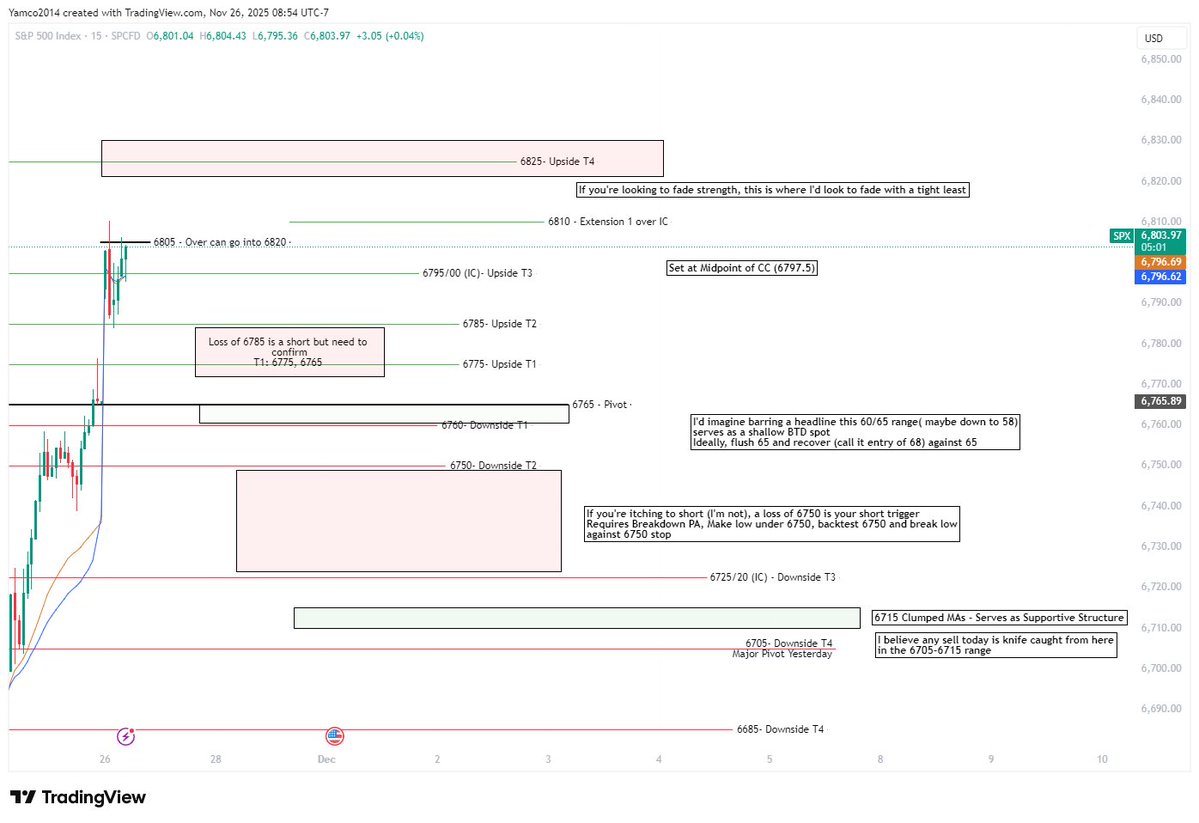1199x823 pixels.
Task: Select the SPX badge on the price scale
Action: click(x=1120, y=235)
